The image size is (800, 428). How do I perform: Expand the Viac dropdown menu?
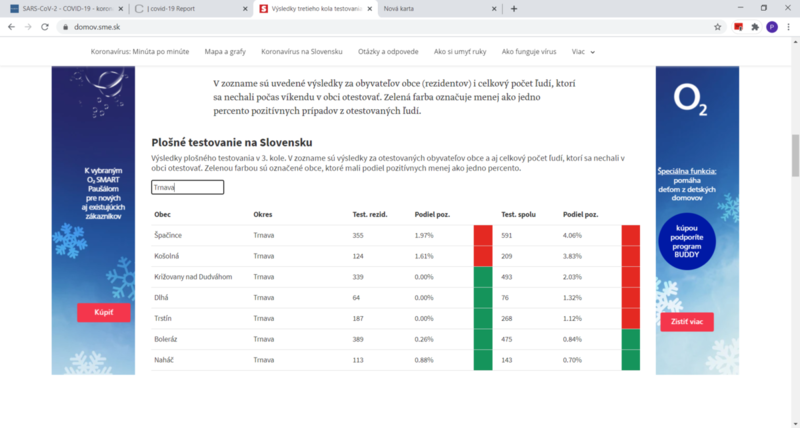(x=583, y=52)
